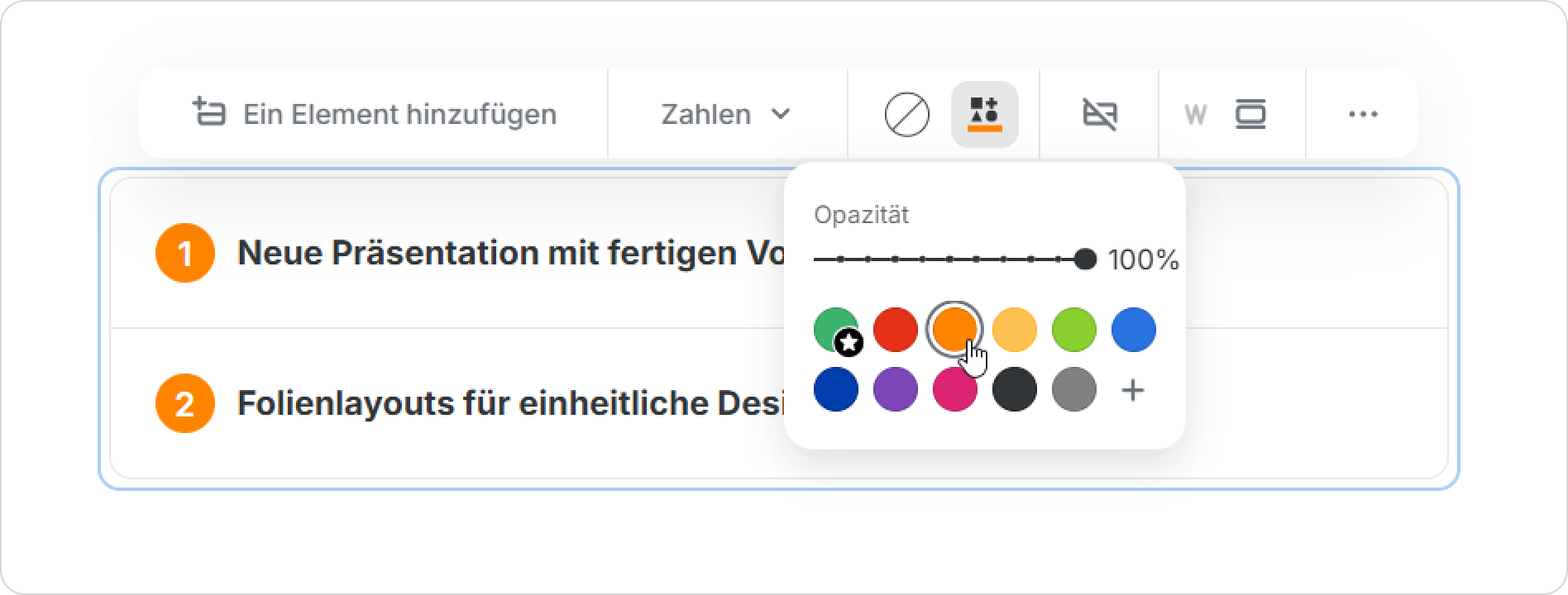Click the W width icon
This screenshot has width=1568, height=595.
[1194, 114]
